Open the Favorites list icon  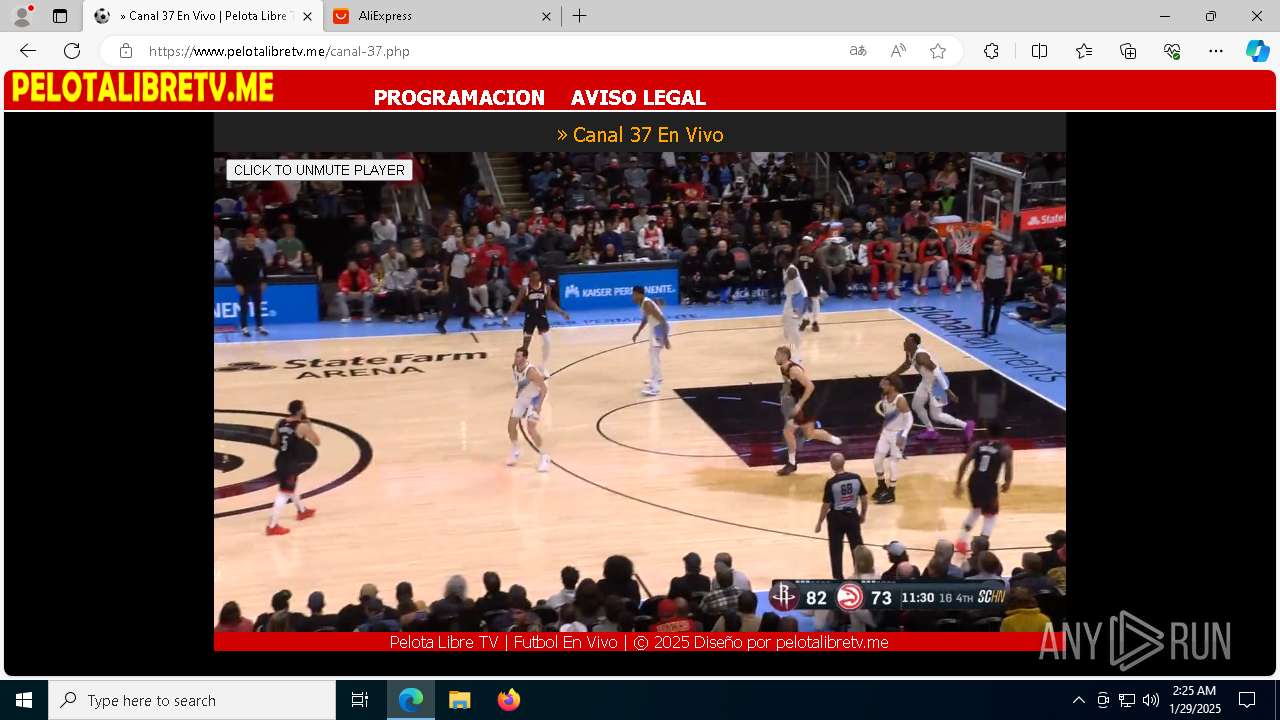(1084, 51)
